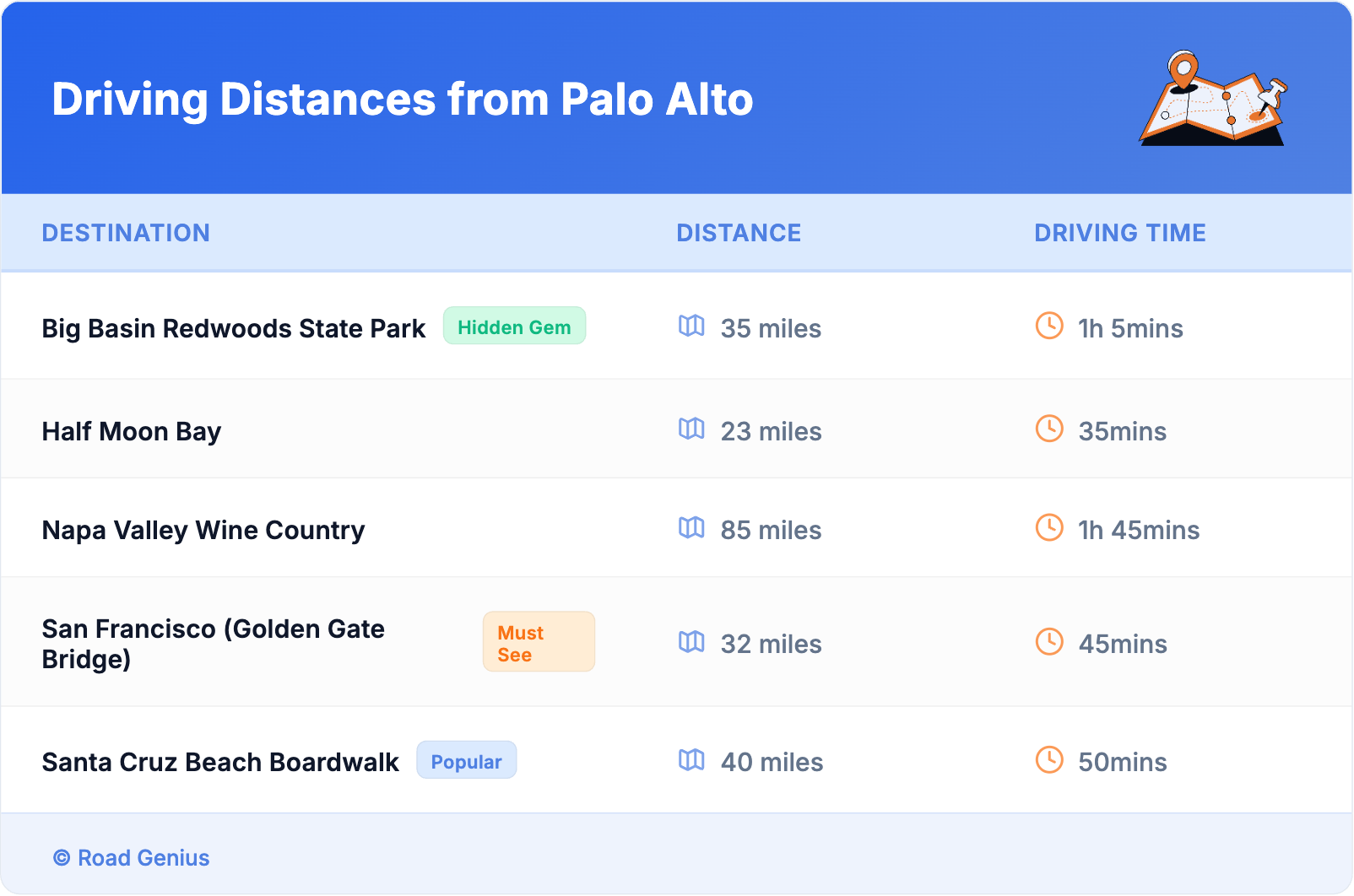Sort by the Destination column header
The height and width of the screenshot is (896, 1354).
pyautogui.click(x=126, y=233)
